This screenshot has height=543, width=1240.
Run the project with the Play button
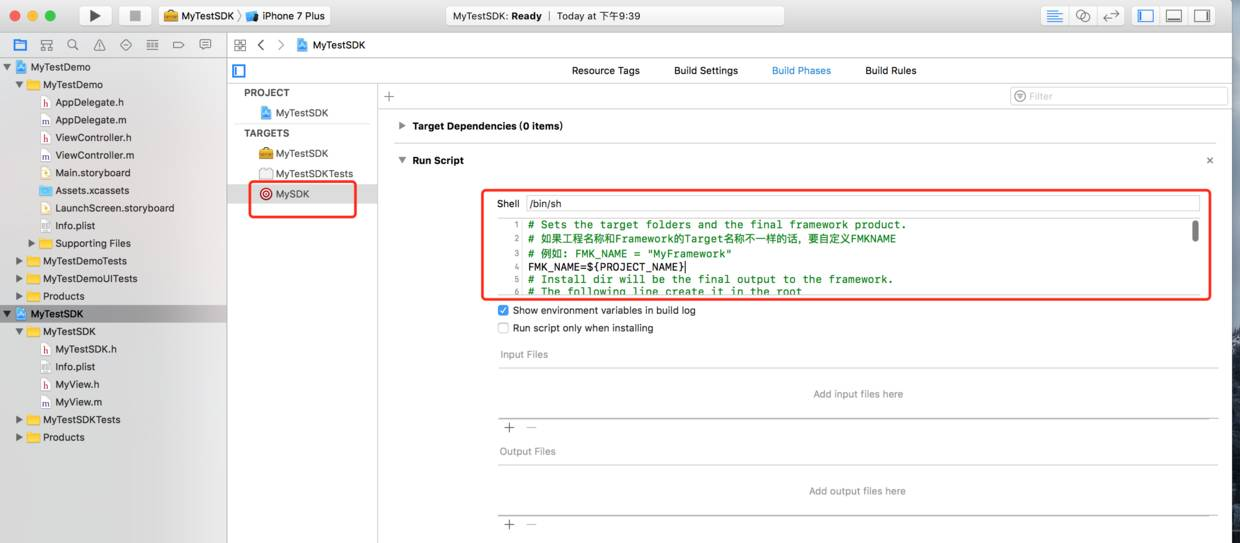(x=95, y=16)
